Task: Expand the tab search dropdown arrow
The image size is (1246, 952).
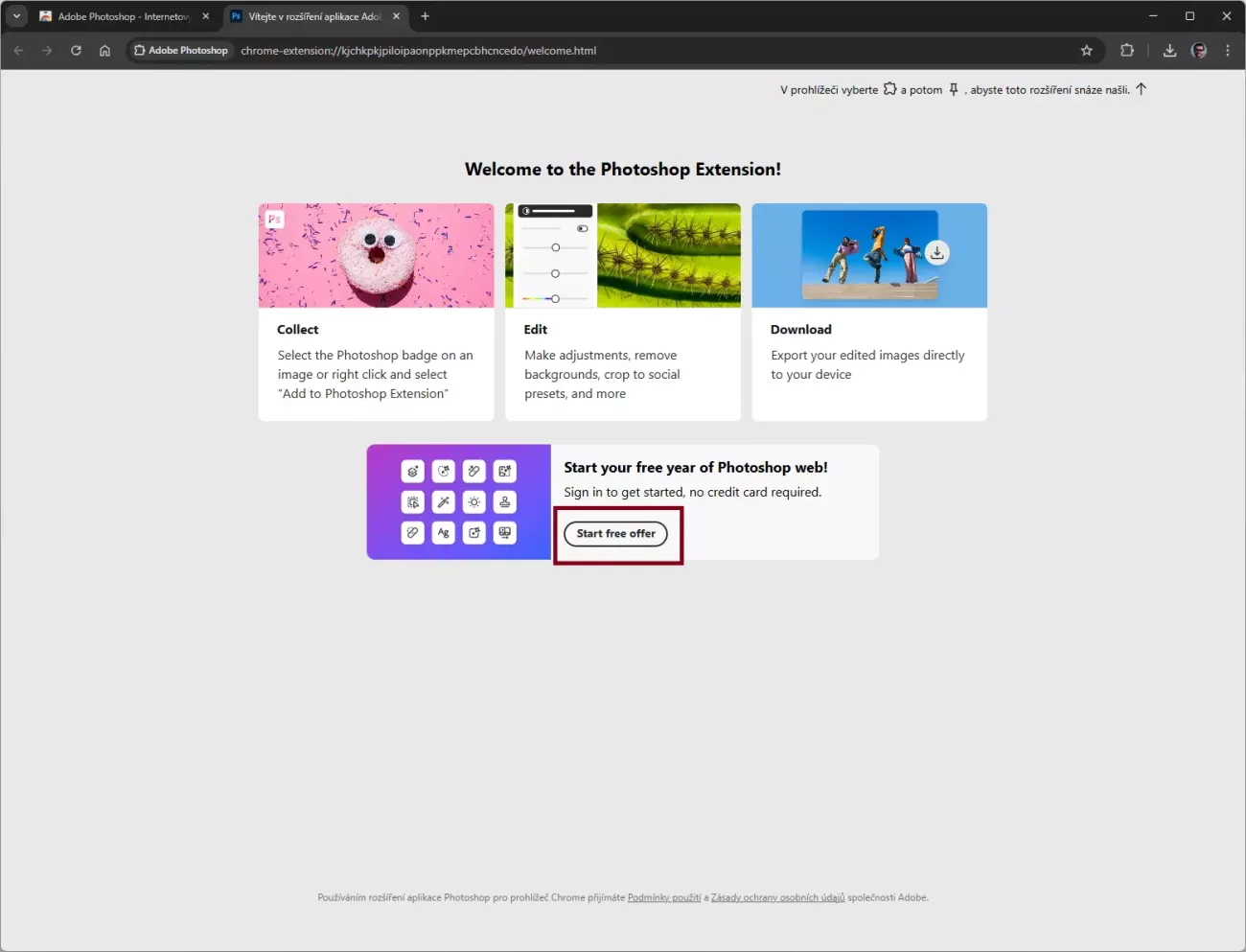Action: (16, 16)
